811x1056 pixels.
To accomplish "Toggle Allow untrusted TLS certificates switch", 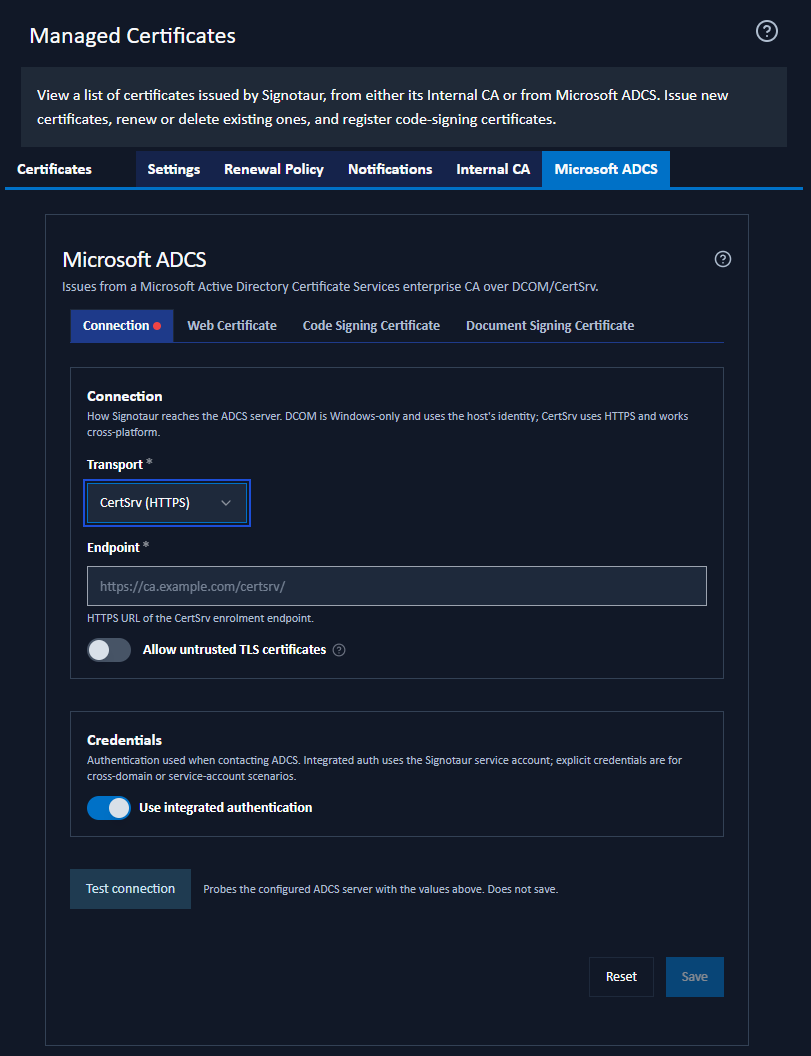I will 109,650.
